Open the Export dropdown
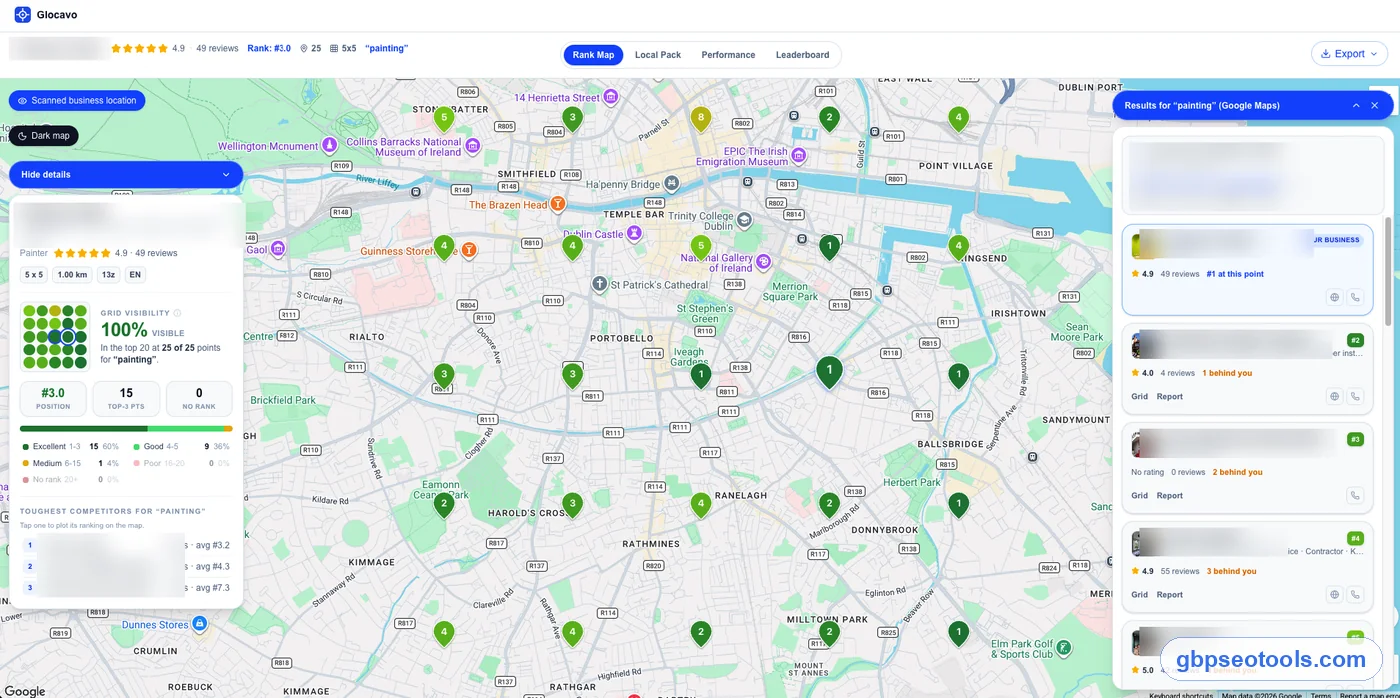Screen dimensions: 1400x698 tap(1349, 54)
